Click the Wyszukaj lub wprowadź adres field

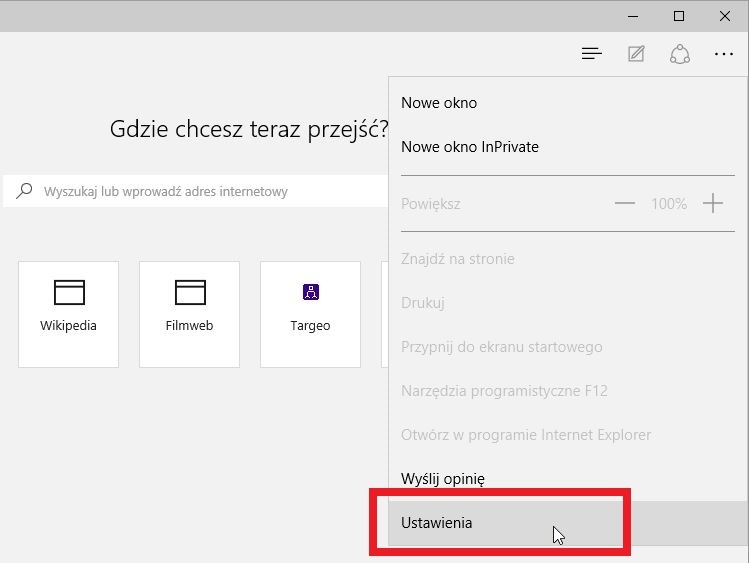pyautogui.click(x=196, y=191)
